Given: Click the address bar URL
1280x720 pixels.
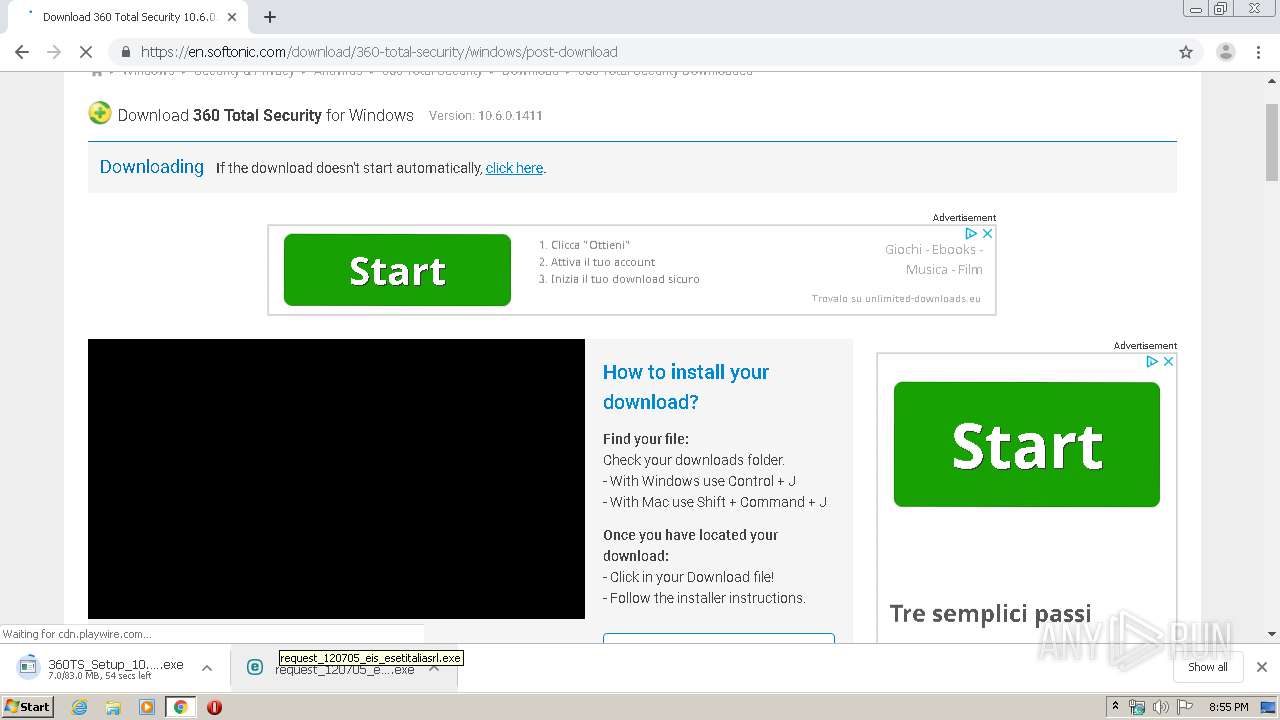Looking at the screenshot, I should point(379,52).
